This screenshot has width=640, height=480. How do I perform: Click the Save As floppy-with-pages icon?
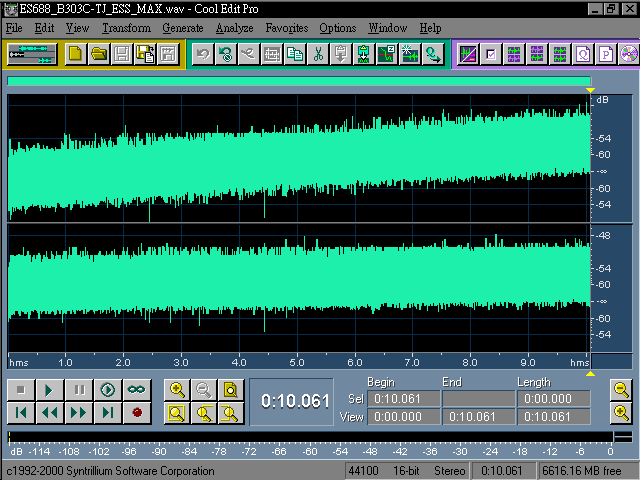[x=145, y=54]
